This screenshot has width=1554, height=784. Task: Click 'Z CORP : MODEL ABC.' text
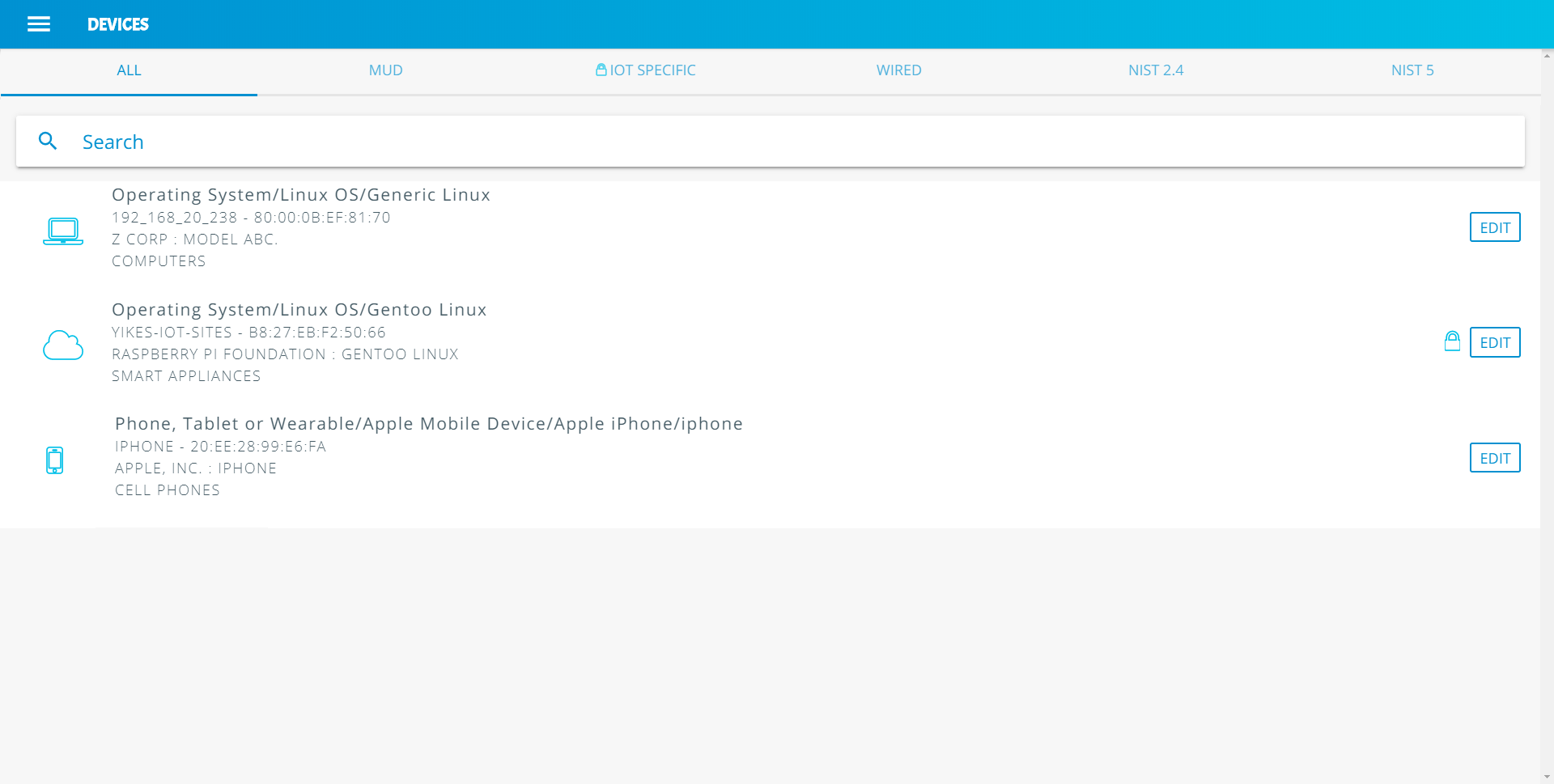click(x=195, y=239)
